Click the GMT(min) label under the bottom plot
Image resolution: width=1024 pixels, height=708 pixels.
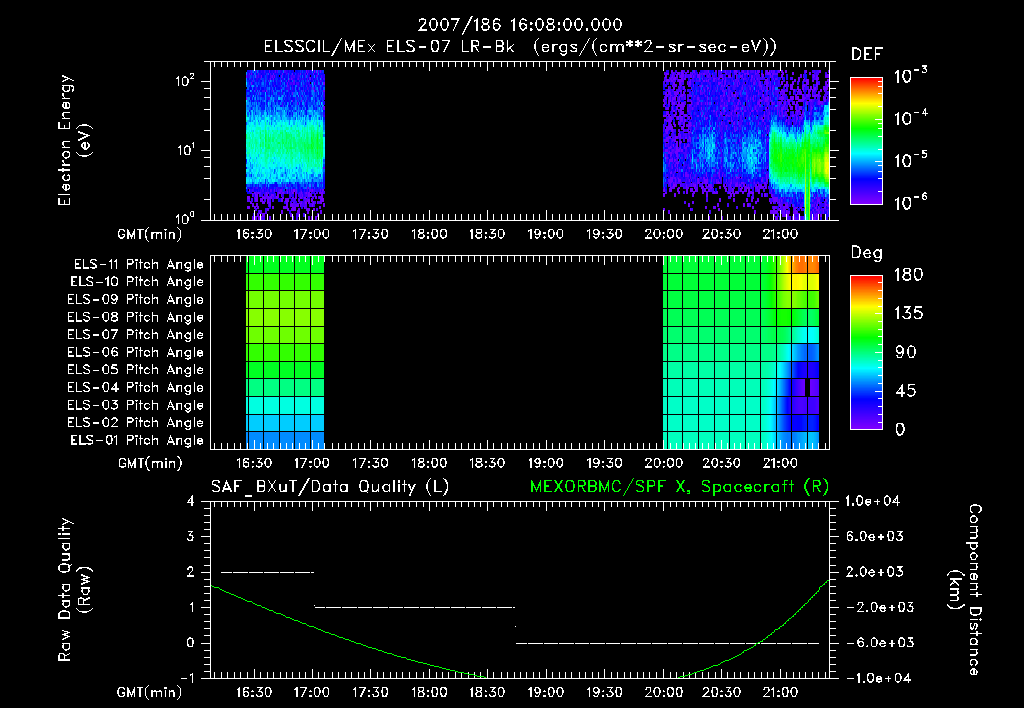coord(150,692)
